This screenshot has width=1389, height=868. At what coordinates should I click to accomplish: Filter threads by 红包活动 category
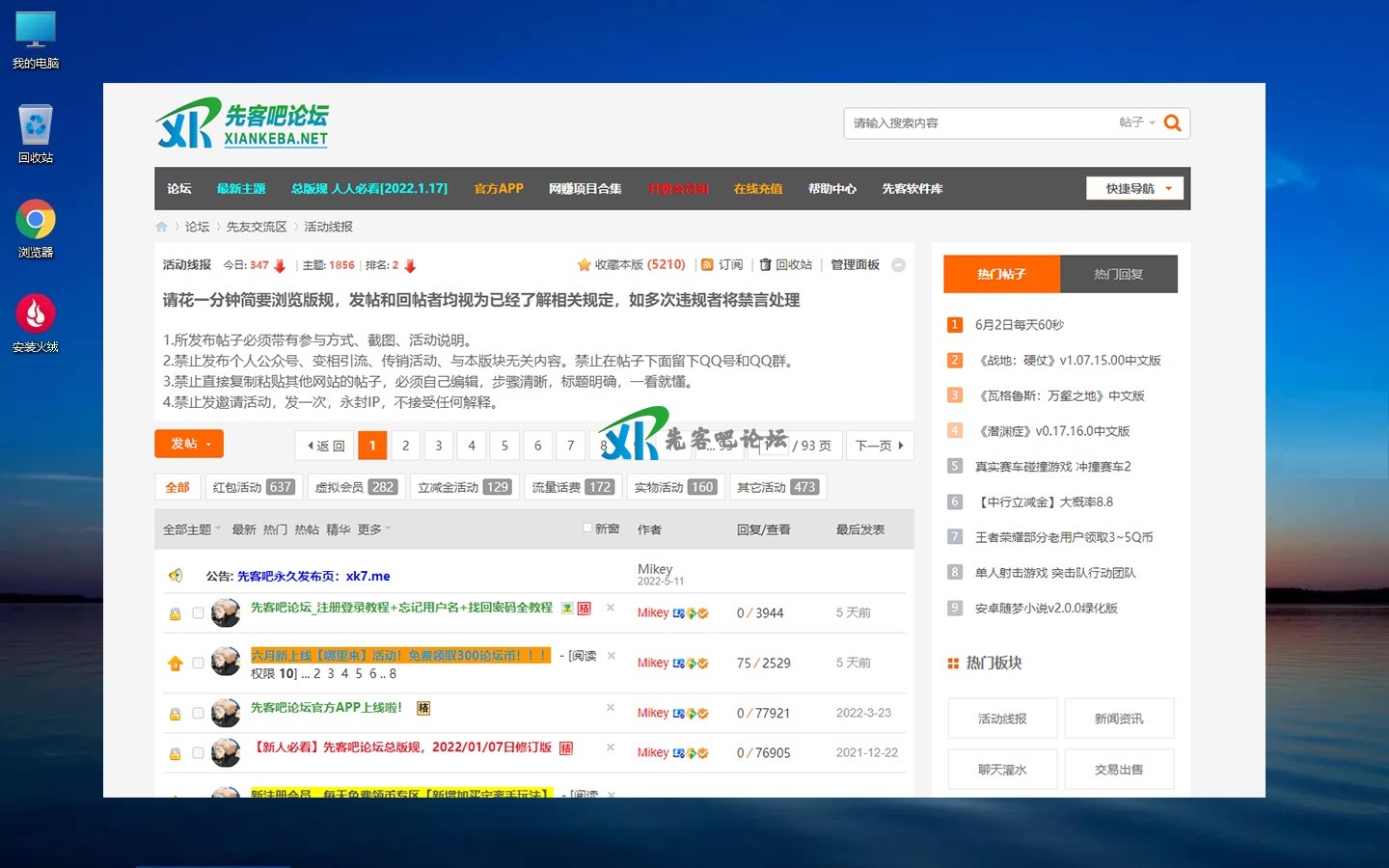point(253,488)
